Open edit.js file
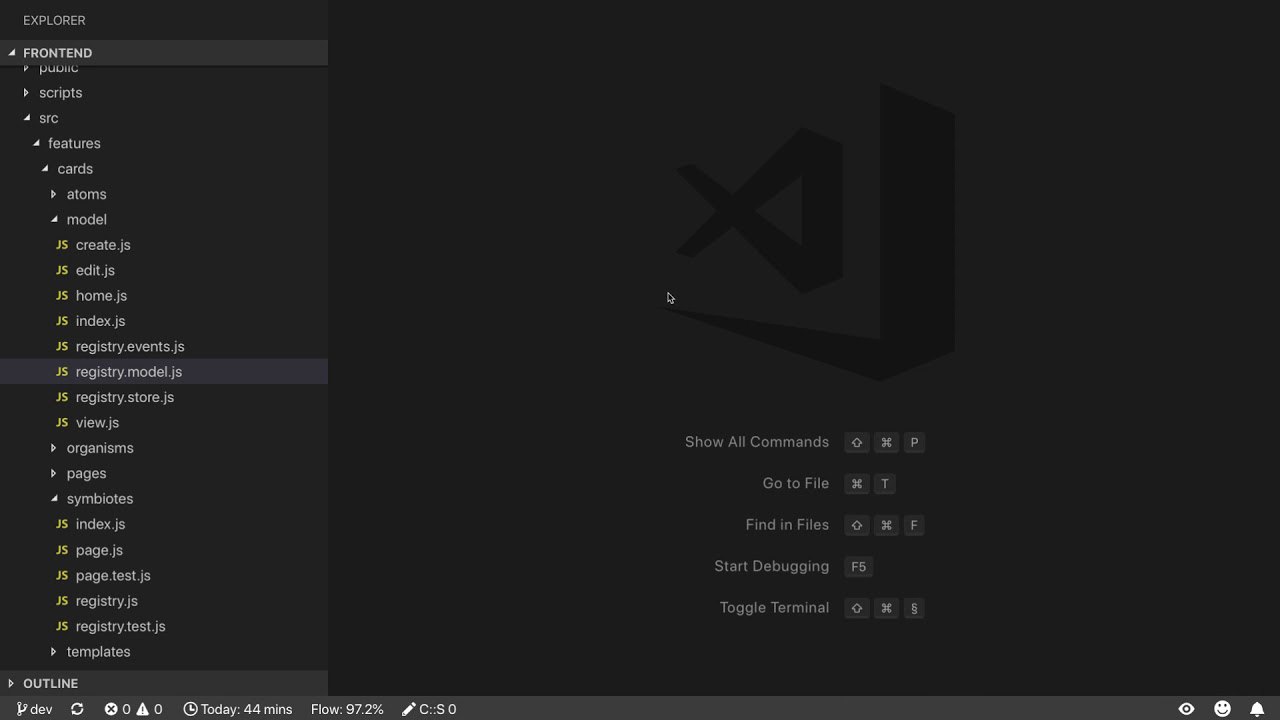The image size is (1280, 720). [164, 270]
